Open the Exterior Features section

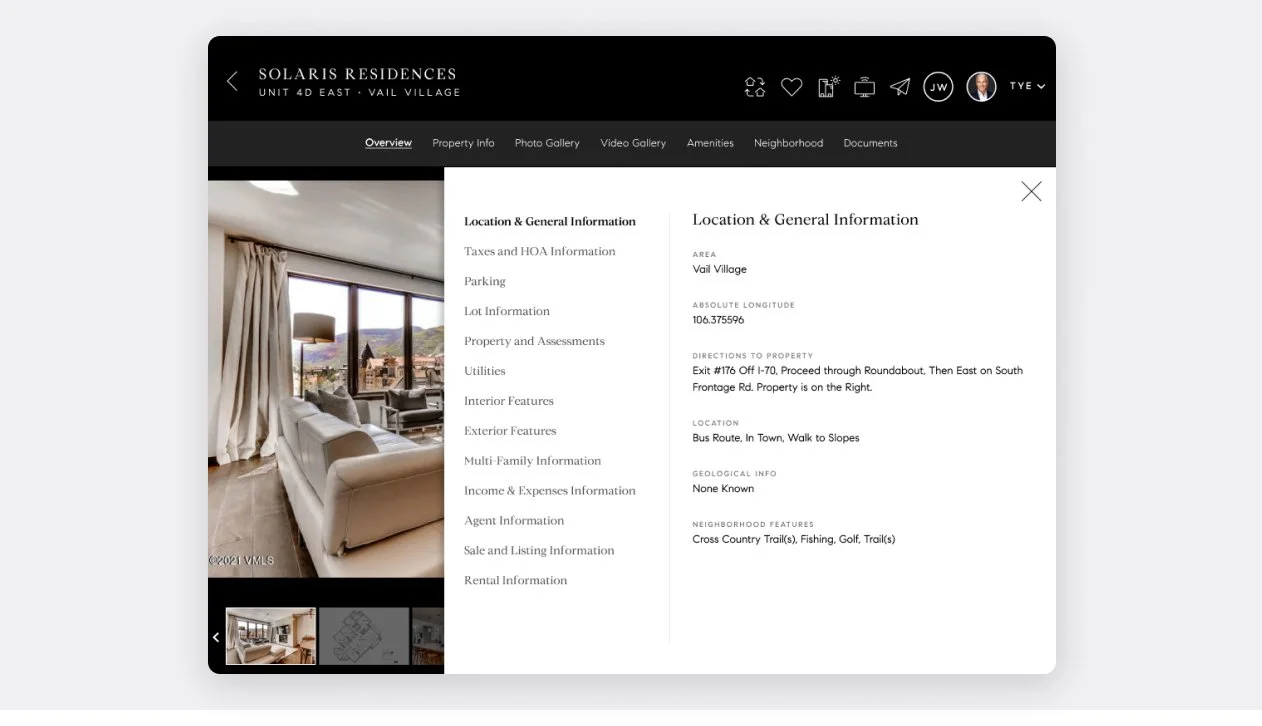click(510, 431)
